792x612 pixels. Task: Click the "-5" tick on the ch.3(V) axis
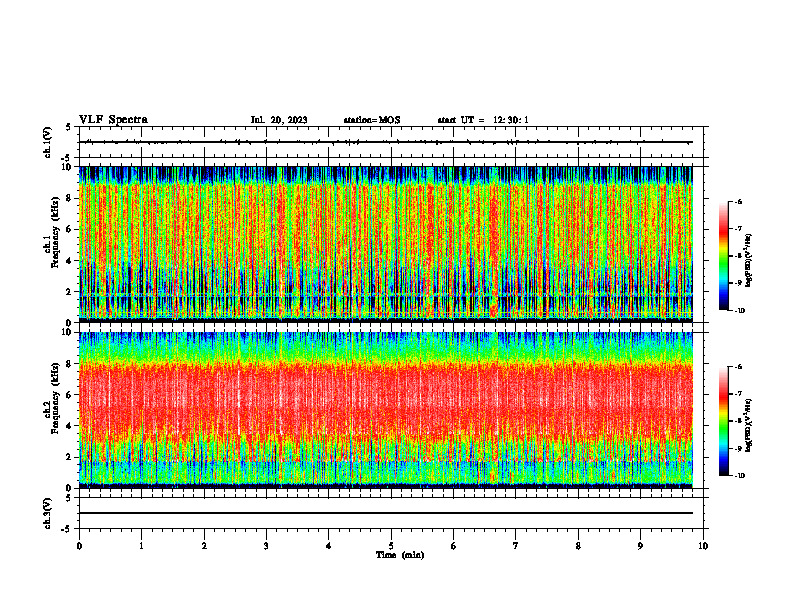pos(67,529)
